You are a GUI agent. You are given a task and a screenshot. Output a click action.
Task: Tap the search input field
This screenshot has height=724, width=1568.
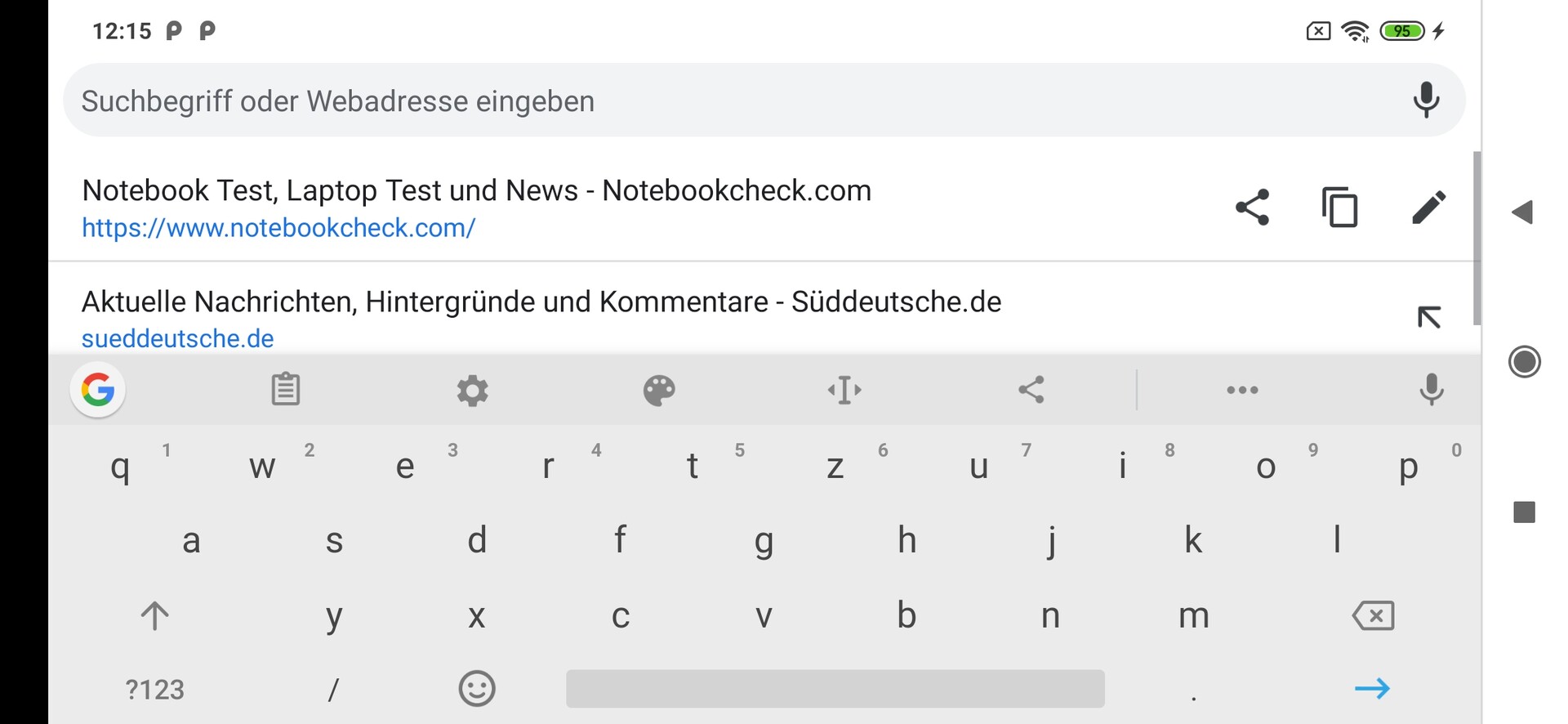[x=572, y=100]
